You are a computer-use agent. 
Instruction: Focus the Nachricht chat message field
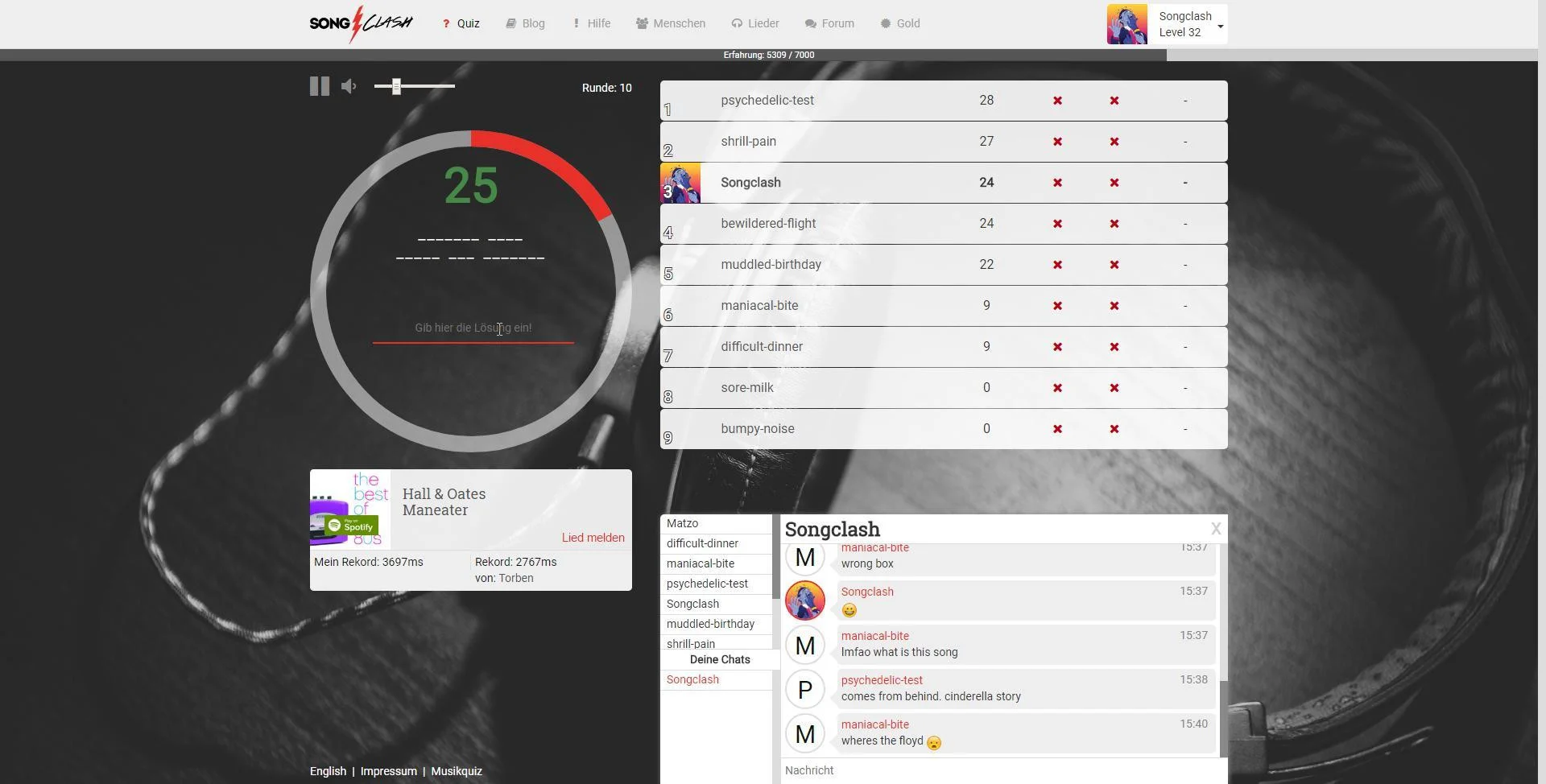[x=1004, y=770]
